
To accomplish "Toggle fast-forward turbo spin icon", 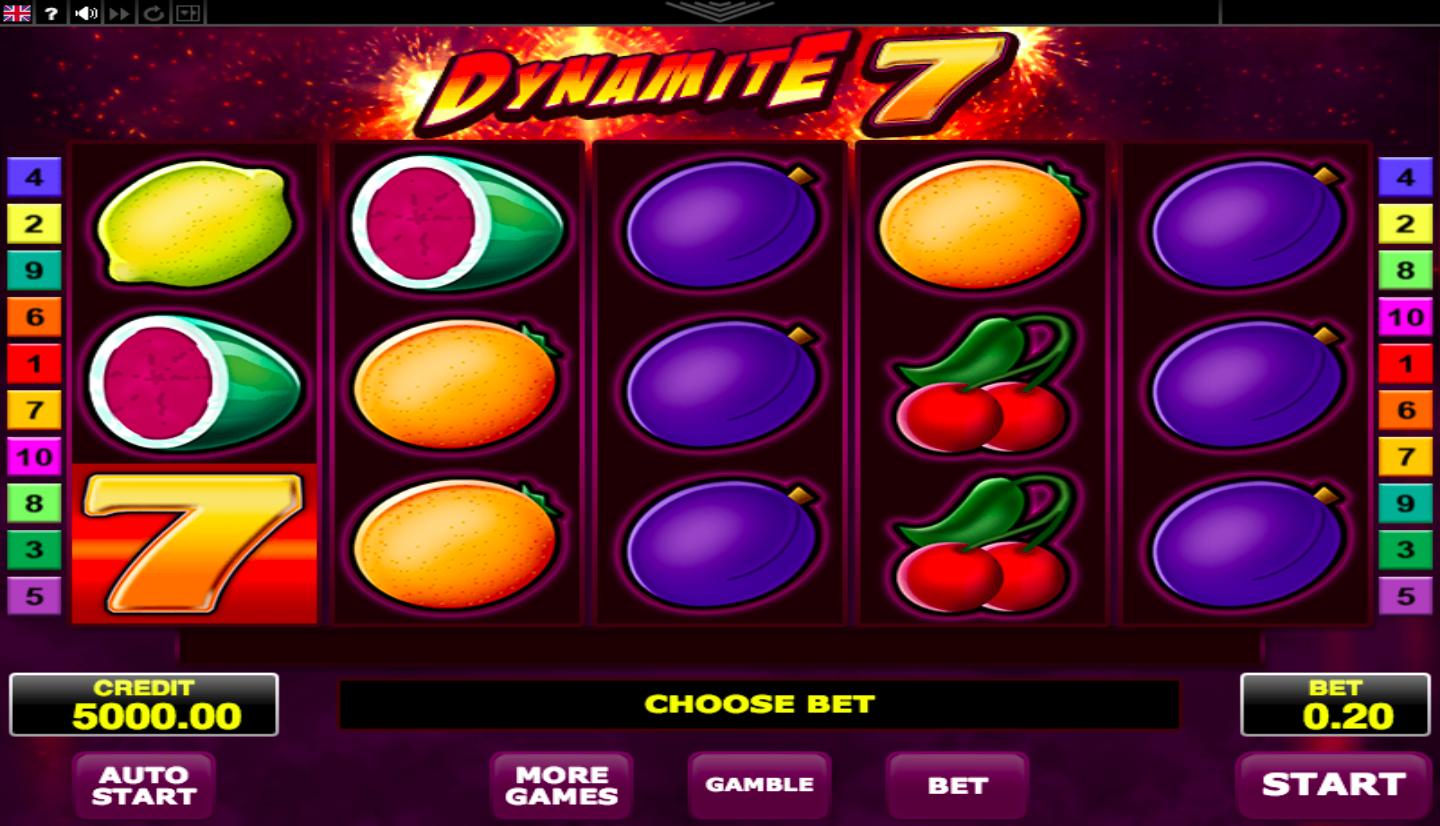I will click(x=120, y=13).
